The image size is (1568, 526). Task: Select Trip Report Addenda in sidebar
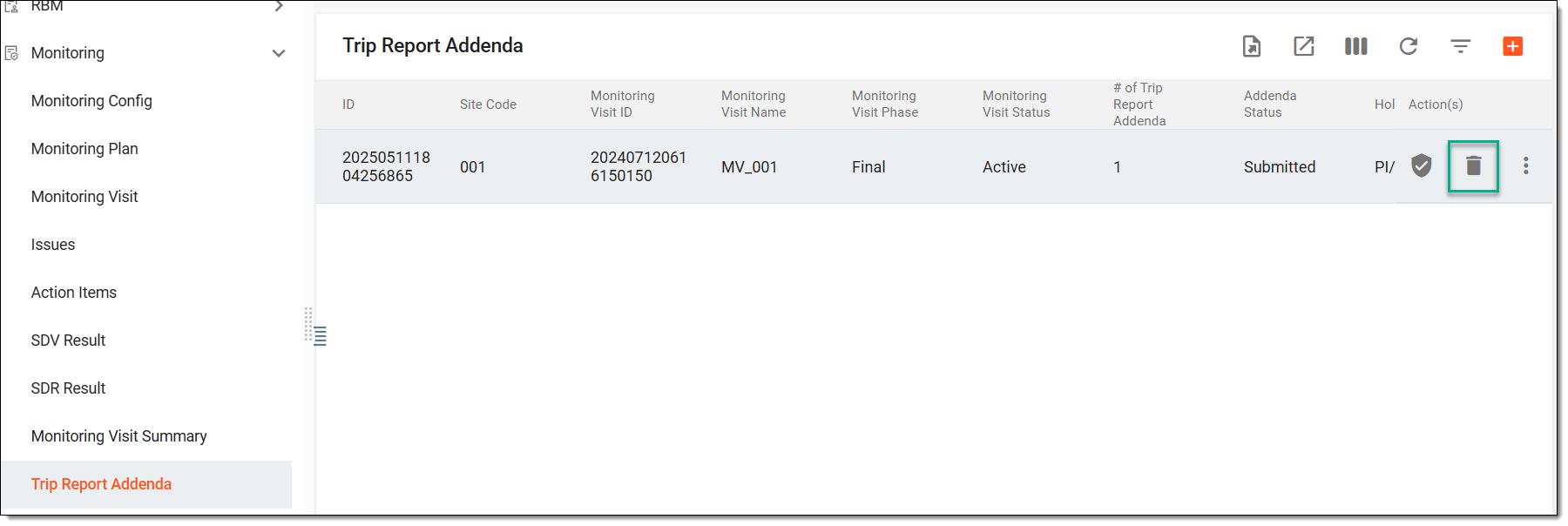[x=101, y=484]
